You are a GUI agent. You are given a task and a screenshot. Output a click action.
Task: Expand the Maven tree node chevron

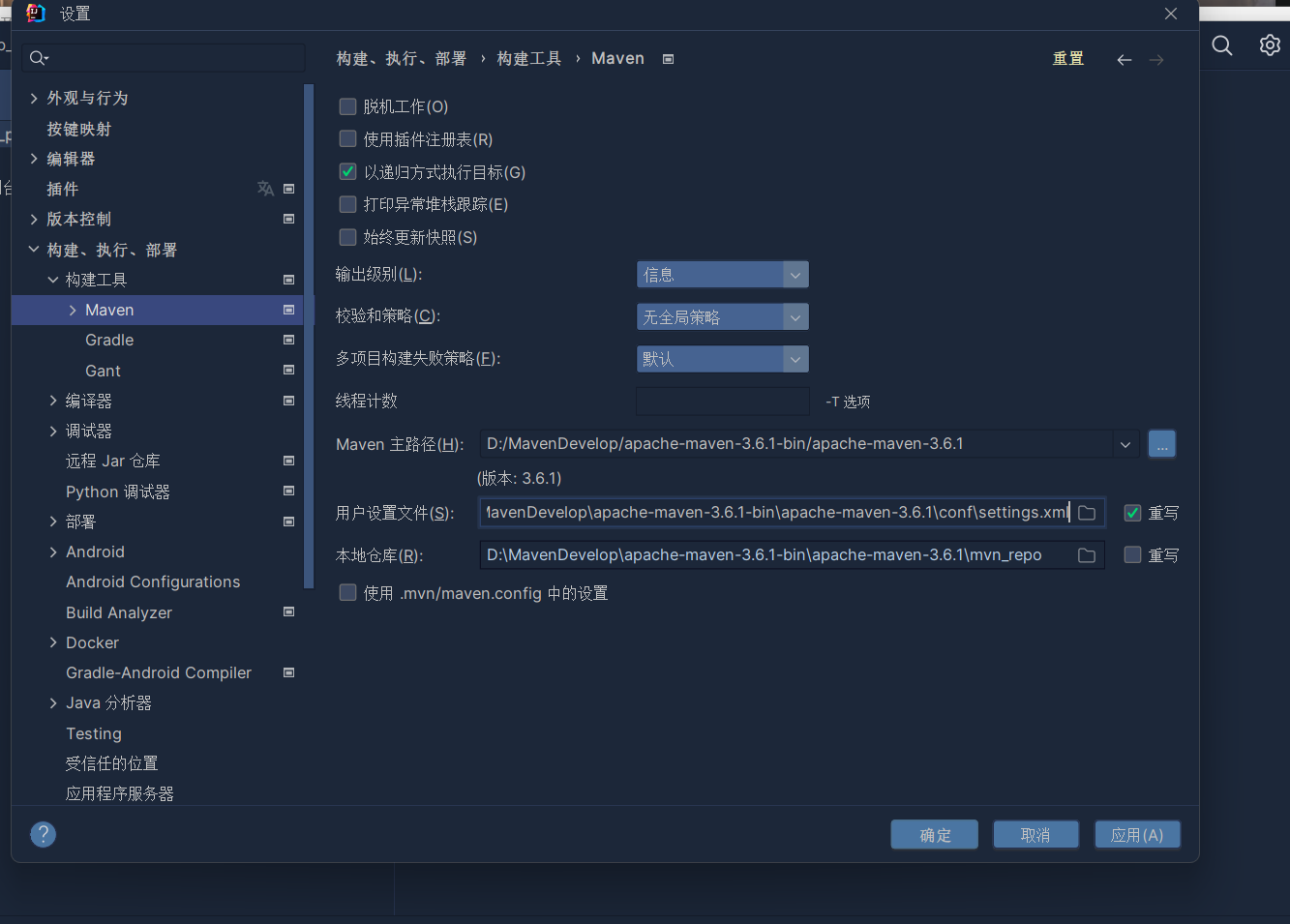coord(73,310)
